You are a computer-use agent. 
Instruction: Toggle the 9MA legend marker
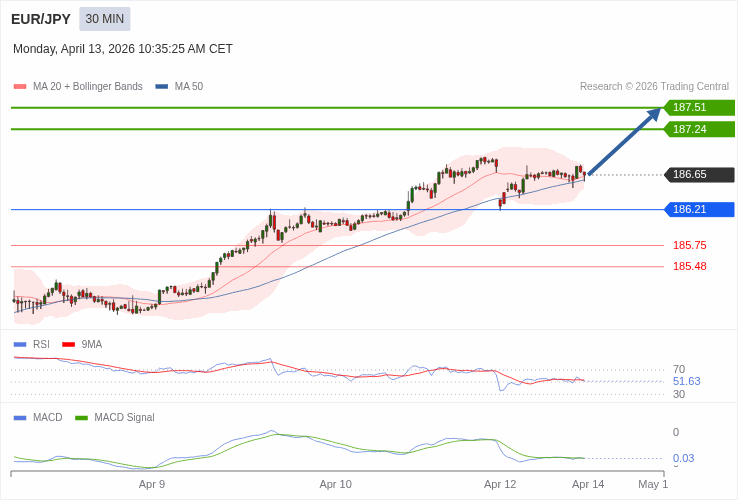pos(68,344)
